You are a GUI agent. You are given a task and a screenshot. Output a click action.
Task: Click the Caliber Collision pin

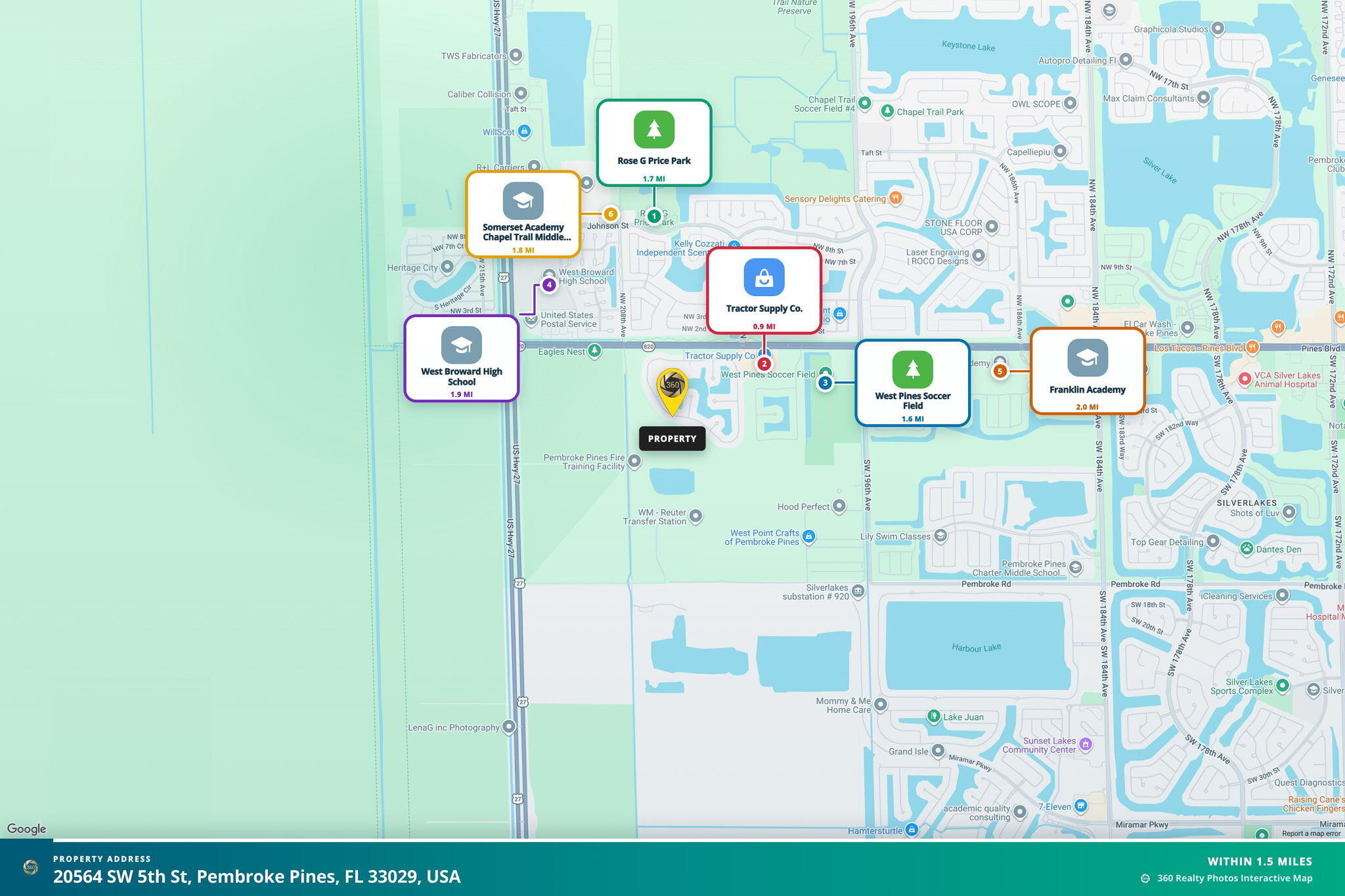coord(521,93)
